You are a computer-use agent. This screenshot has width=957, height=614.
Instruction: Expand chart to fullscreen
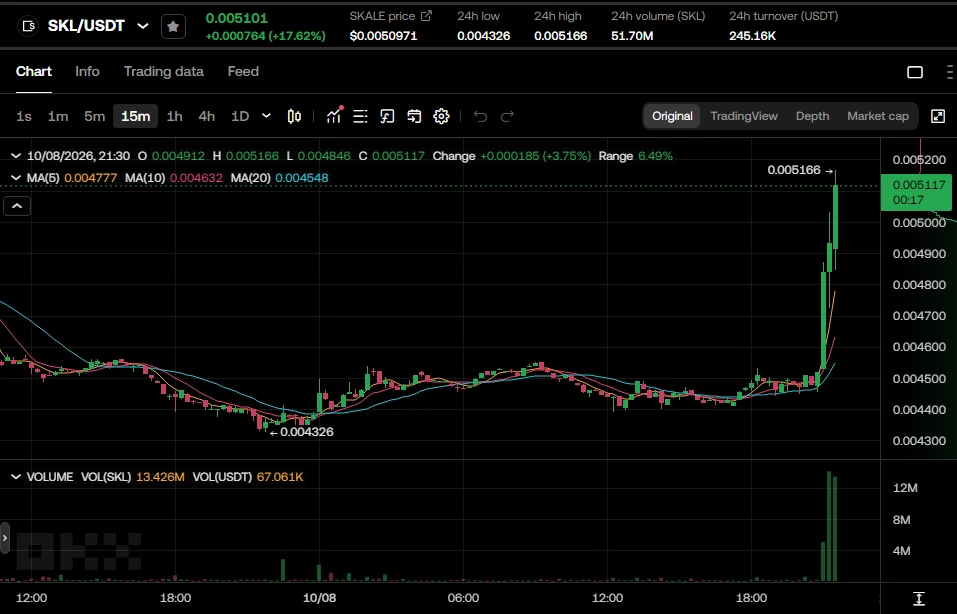point(938,116)
